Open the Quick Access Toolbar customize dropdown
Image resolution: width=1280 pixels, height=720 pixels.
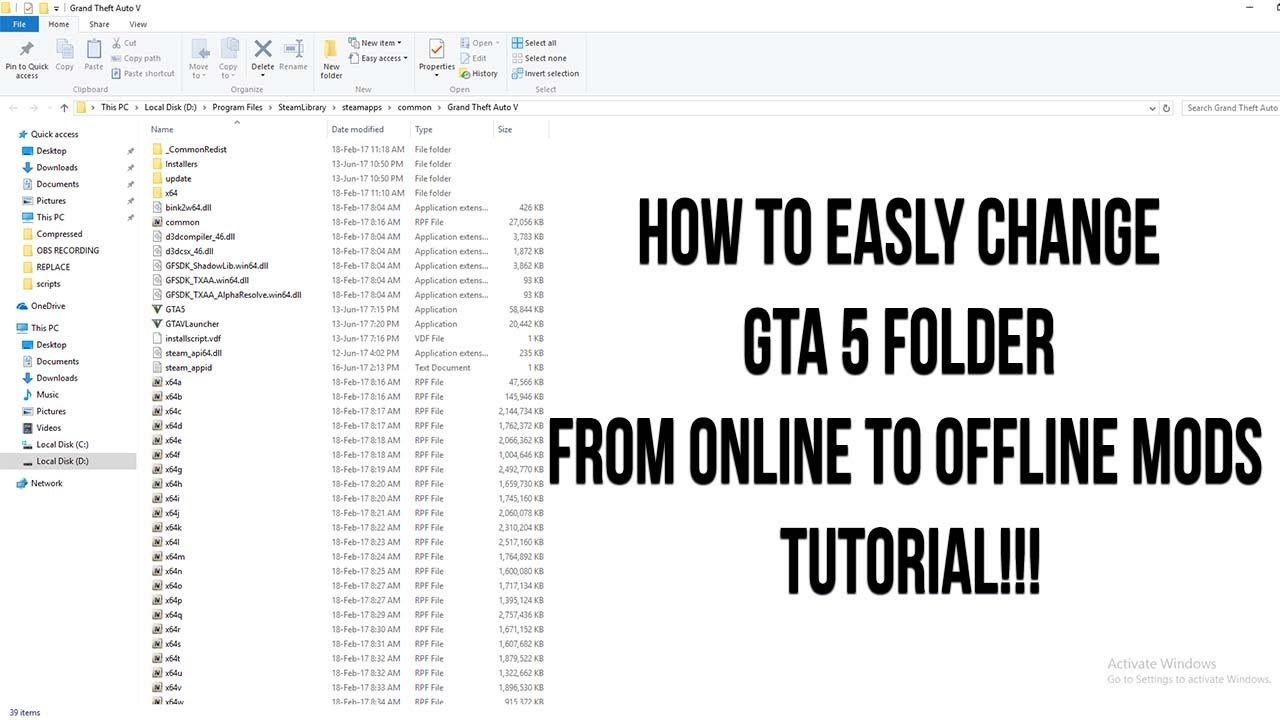tap(58, 9)
